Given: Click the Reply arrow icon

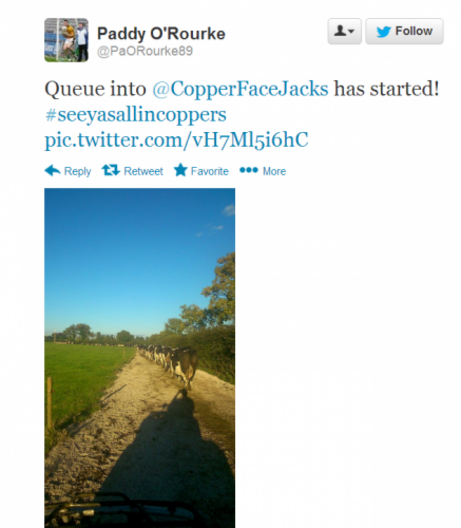Looking at the screenshot, I should click(52, 170).
